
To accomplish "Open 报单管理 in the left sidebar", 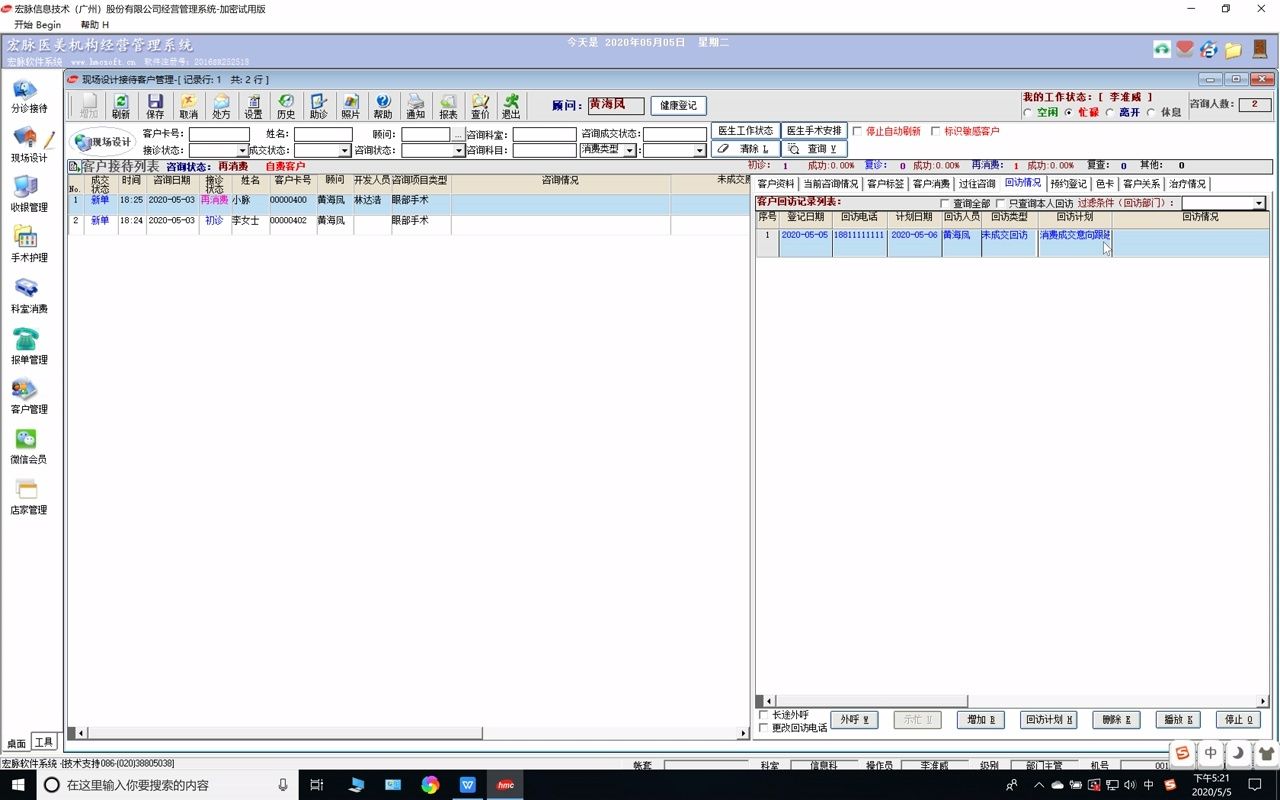I will (x=28, y=347).
